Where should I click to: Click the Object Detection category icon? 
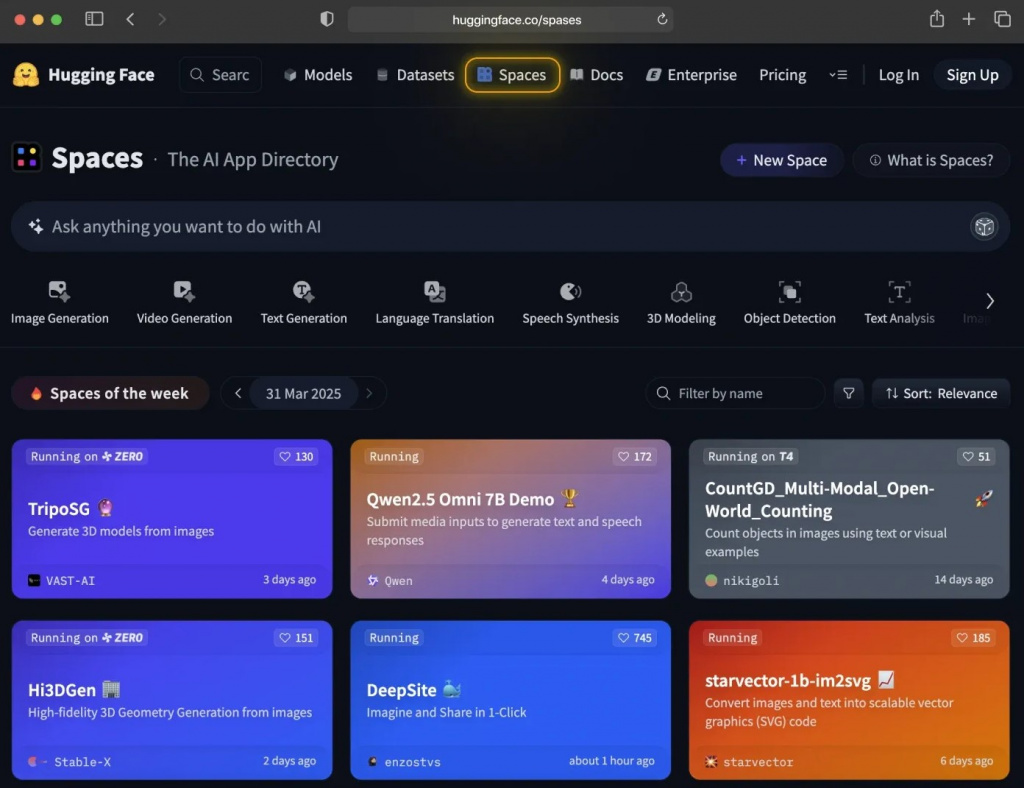(789, 292)
